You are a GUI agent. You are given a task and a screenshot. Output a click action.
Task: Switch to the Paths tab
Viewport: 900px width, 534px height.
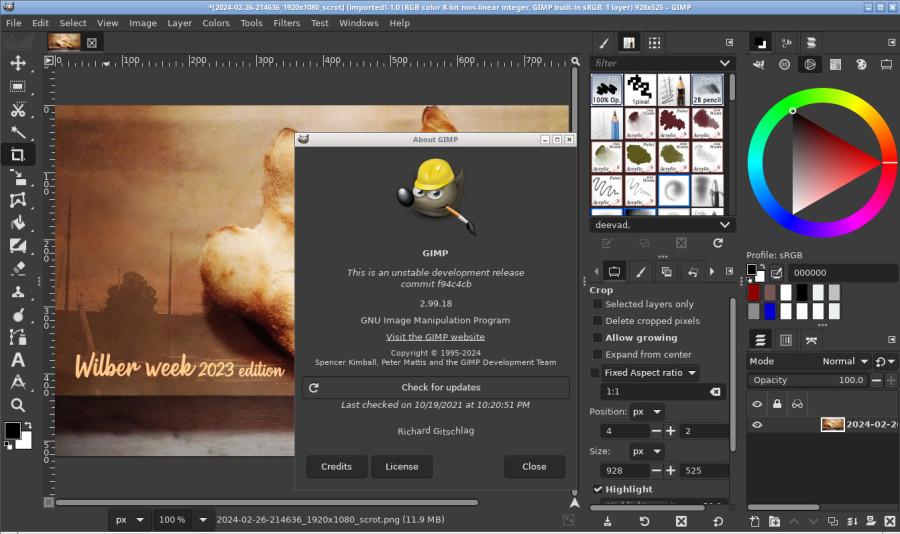click(x=811, y=340)
